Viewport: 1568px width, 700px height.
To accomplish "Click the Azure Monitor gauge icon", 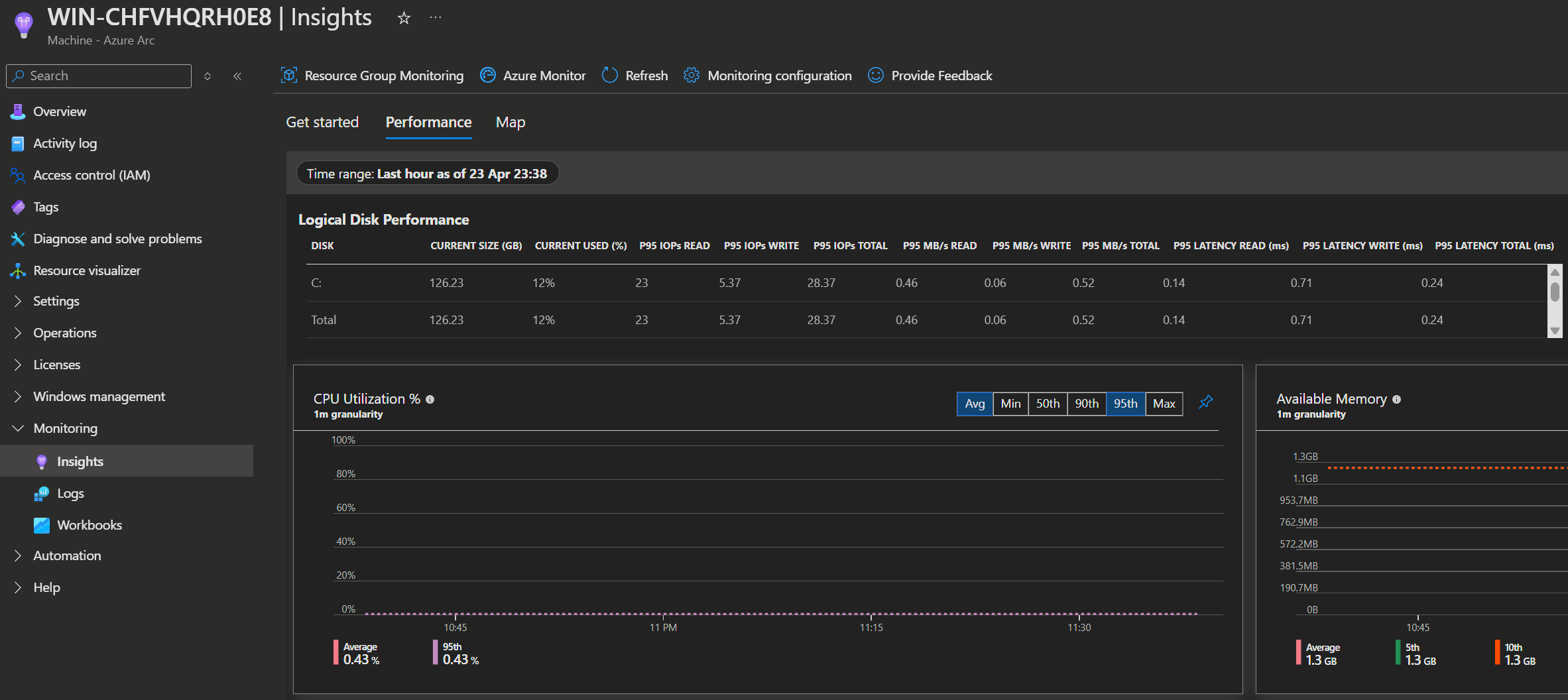I will pos(488,76).
